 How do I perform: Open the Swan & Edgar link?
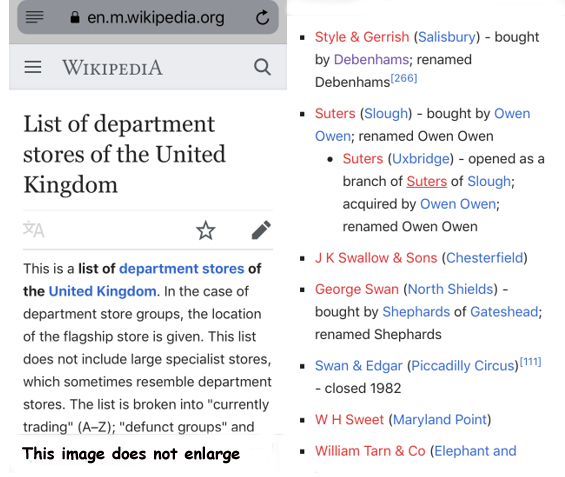click(359, 366)
